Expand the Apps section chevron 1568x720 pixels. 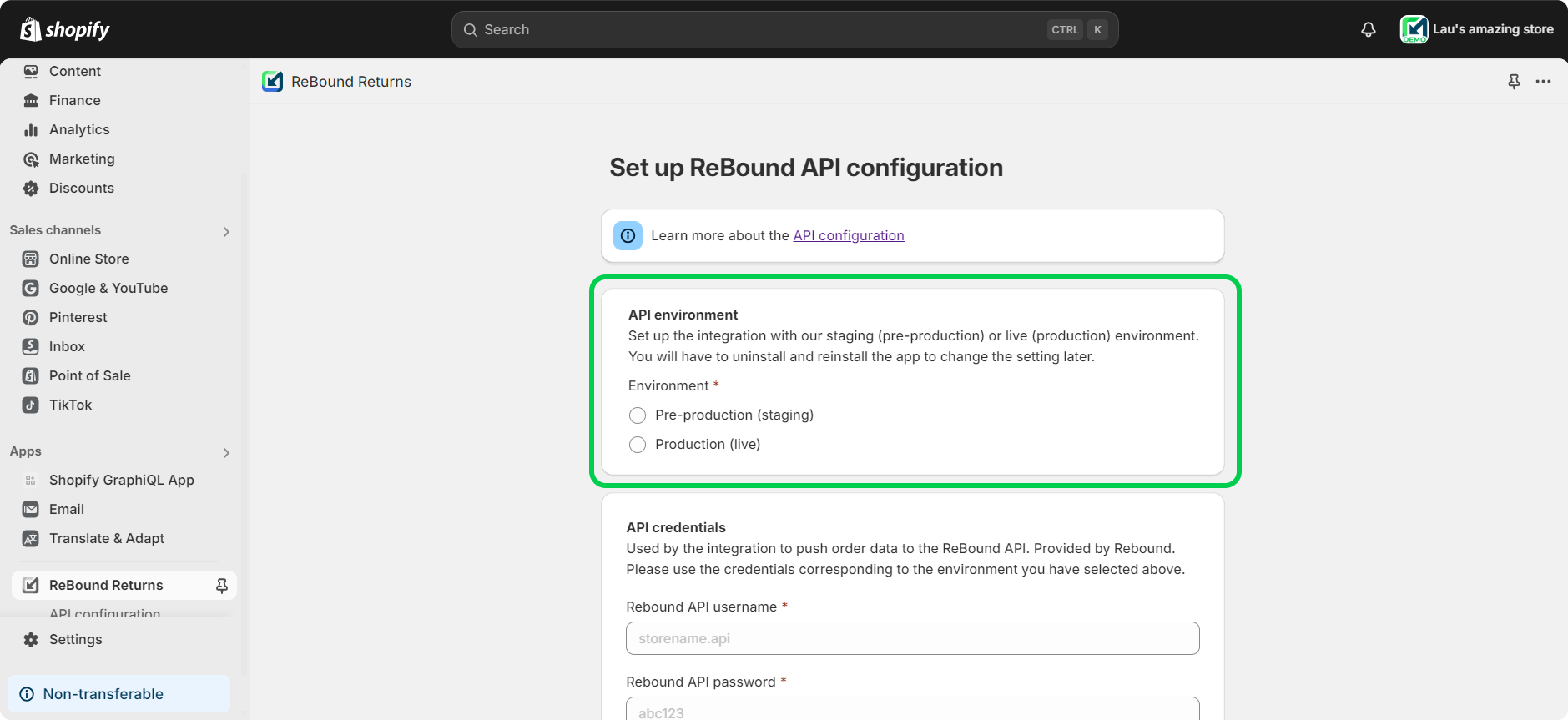coord(226,452)
